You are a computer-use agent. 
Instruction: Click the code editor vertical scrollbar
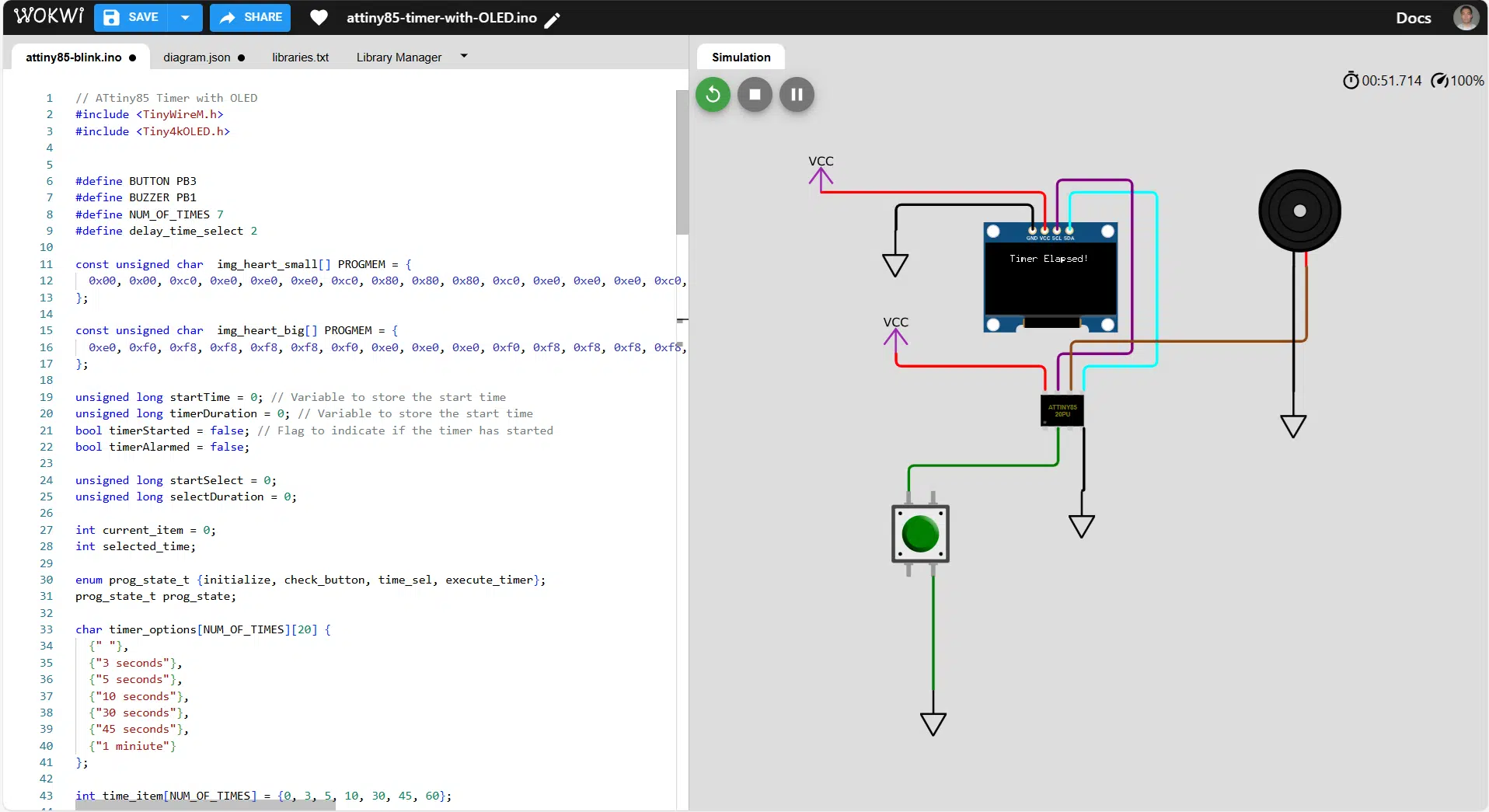[682, 162]
